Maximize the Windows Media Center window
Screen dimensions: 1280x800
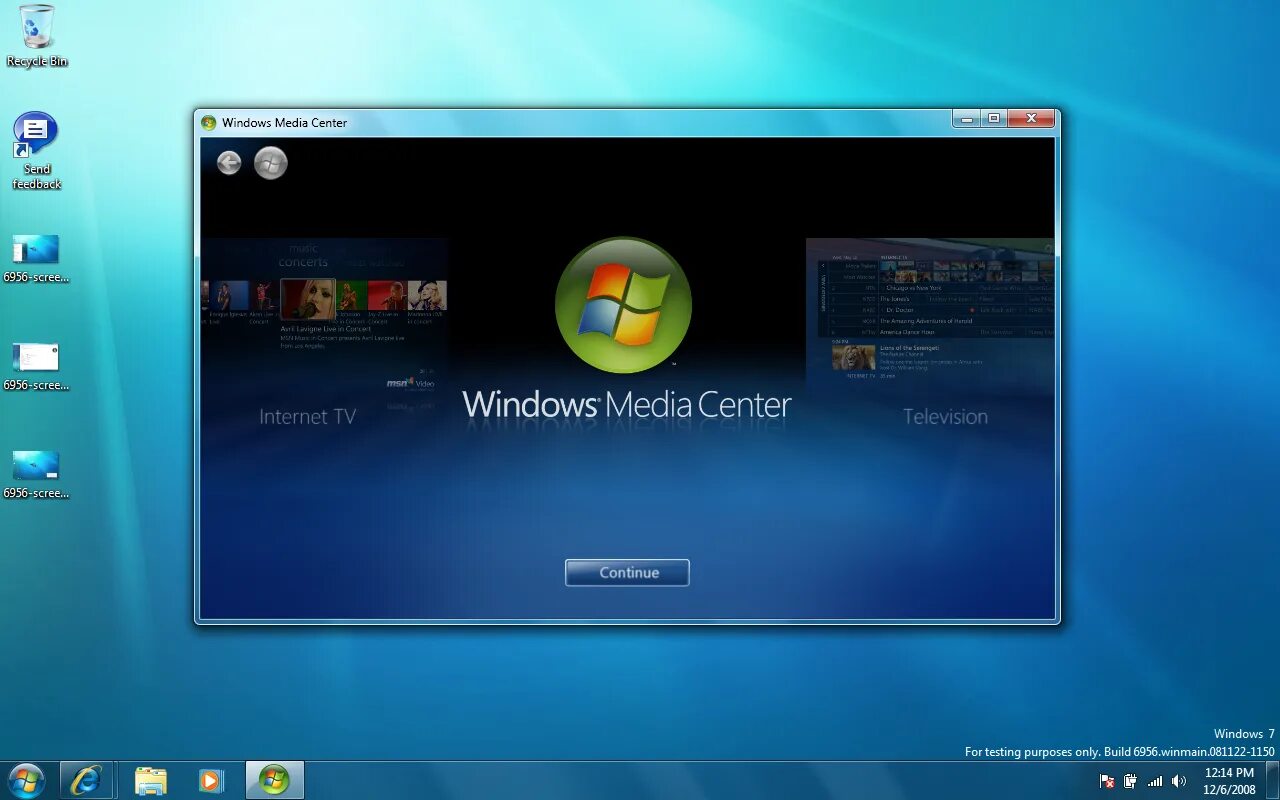(x=993, y=119)
